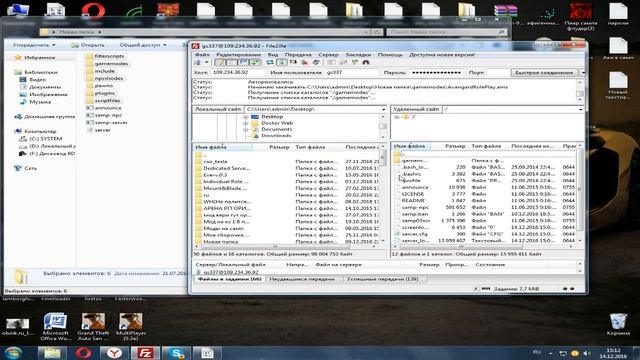Click Быстрое соединение button
Viewport: 640px width, 360px height.
tap(544, 73)
